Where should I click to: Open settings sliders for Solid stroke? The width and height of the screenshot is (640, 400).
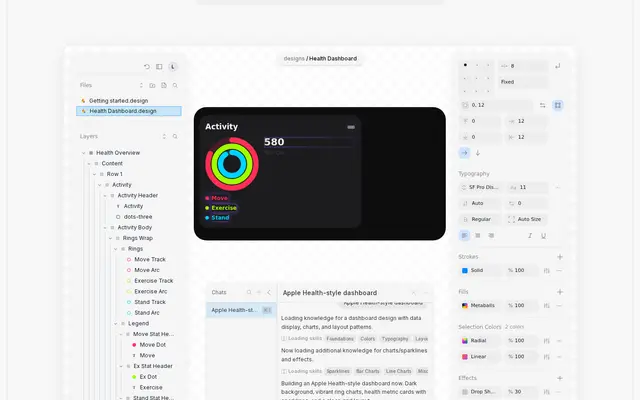pyautogui.click(x=547, y=270)
